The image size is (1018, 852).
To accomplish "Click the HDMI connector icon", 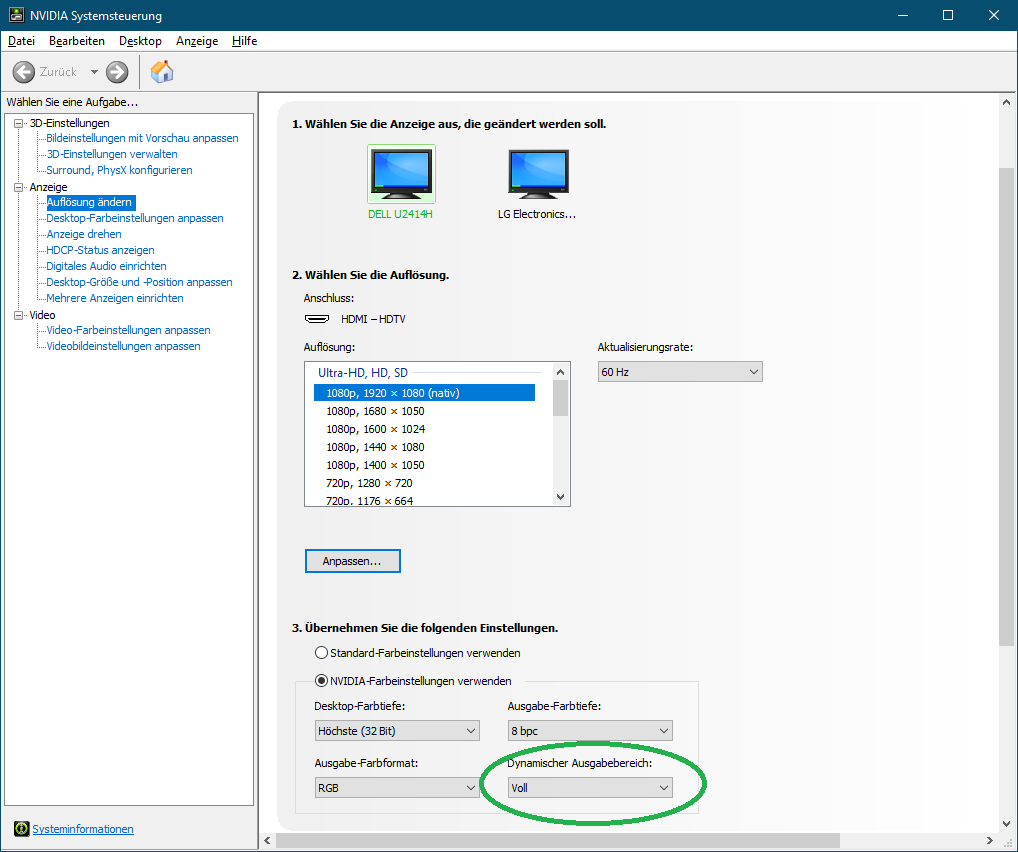I will (317, 319).
